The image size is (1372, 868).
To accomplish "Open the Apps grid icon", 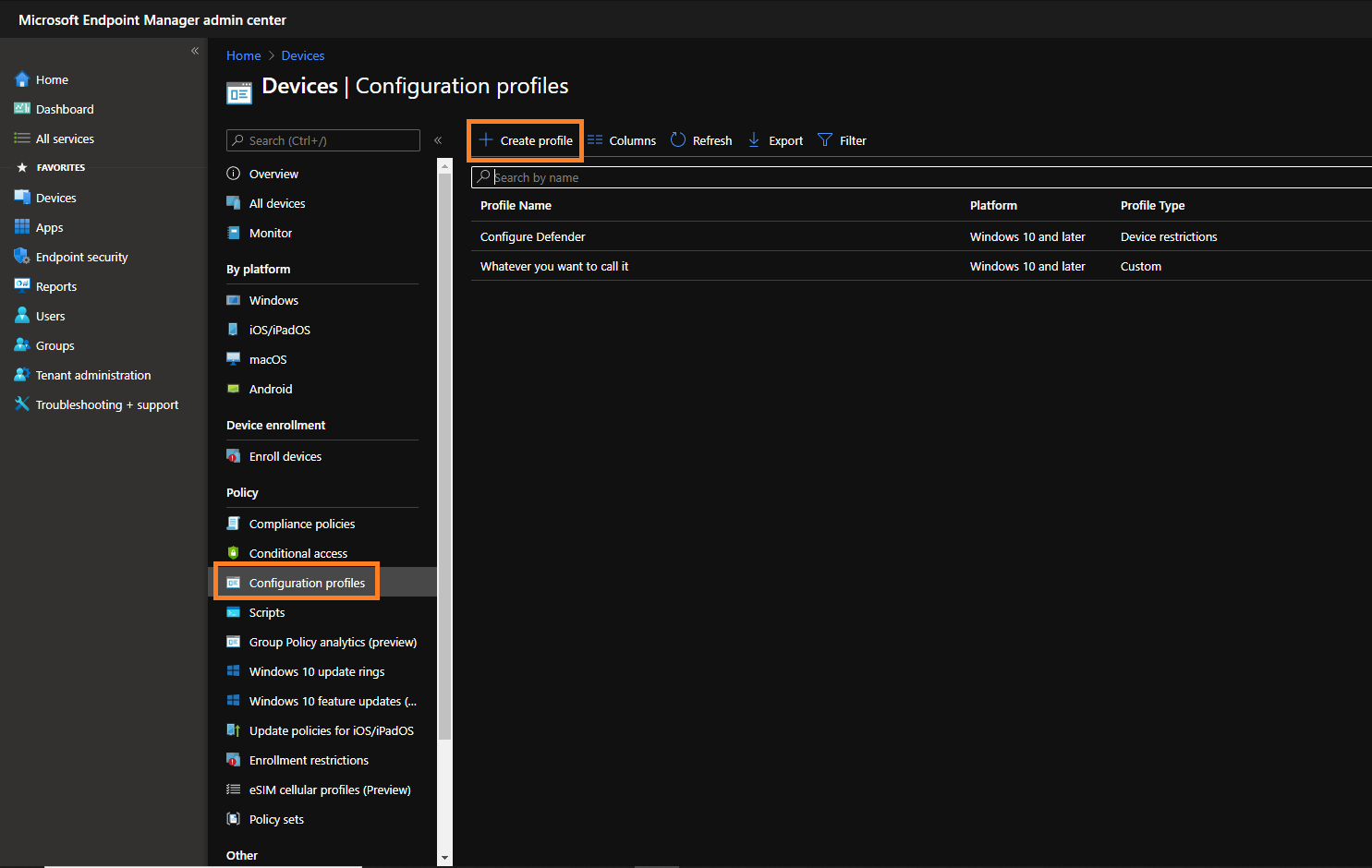I will point(22,227).
